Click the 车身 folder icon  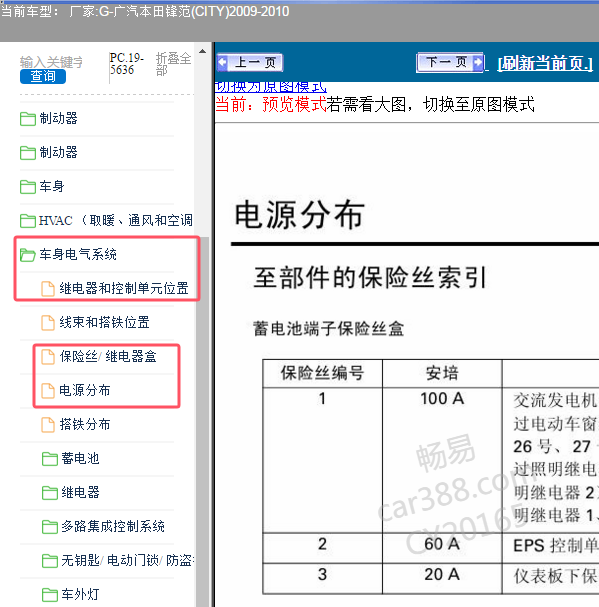point(27,187)
